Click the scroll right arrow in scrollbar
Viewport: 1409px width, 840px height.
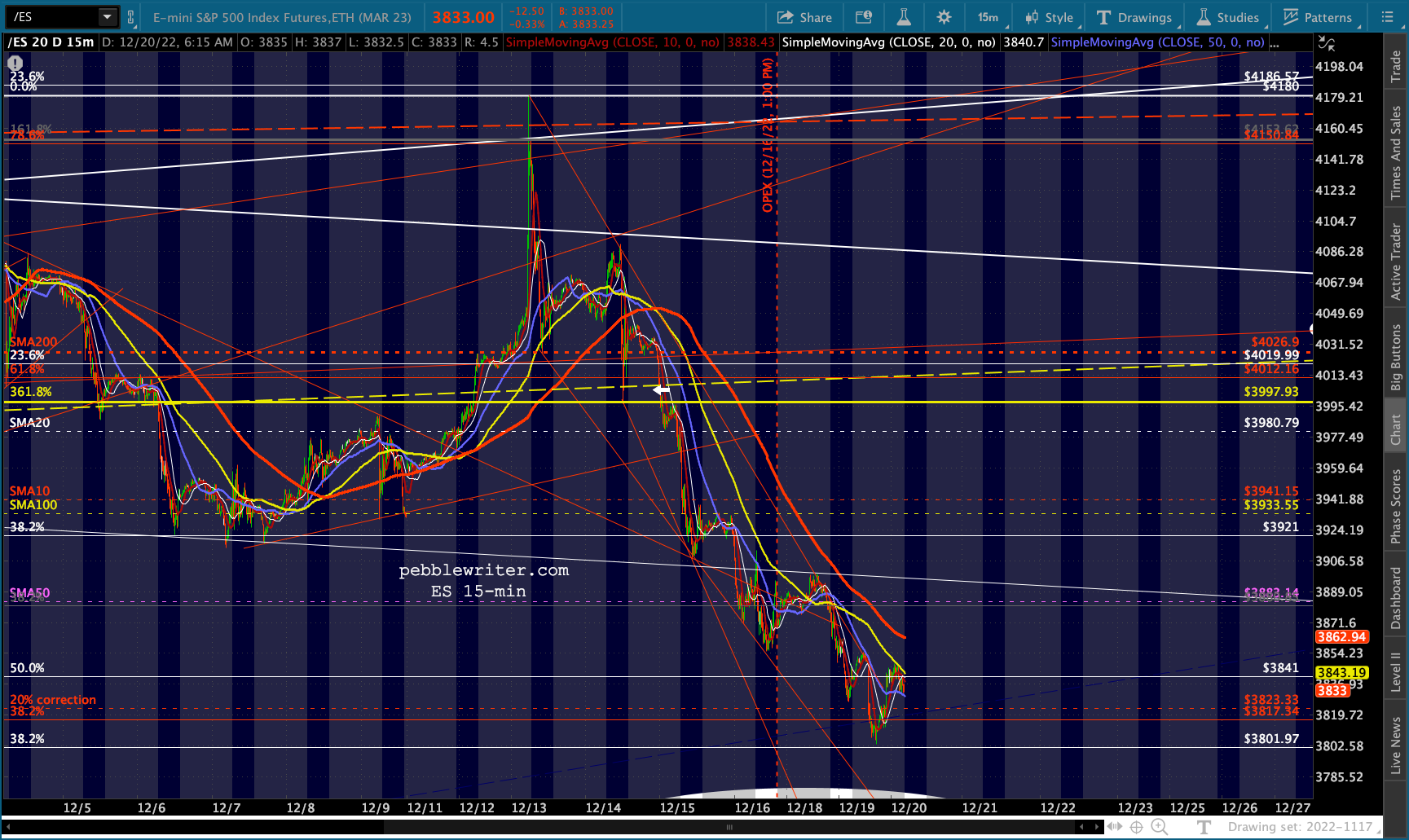point(1098,827)
